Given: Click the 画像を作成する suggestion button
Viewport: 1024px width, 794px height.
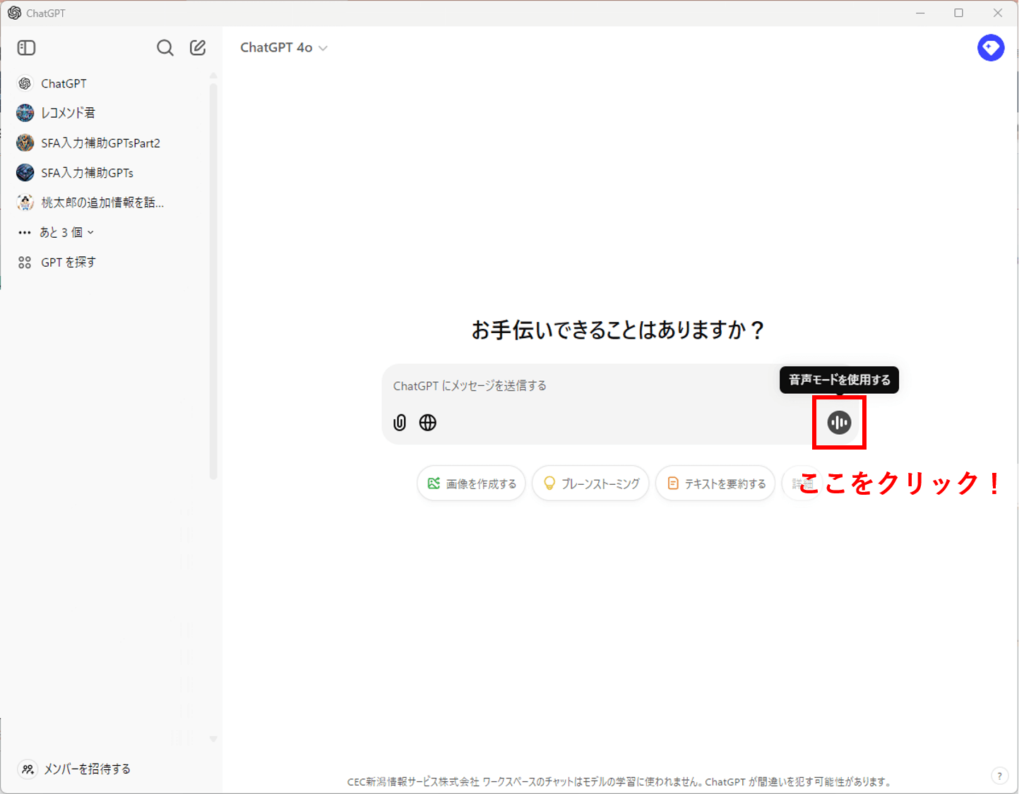Looking at the screenshot, I should pyautogui.click(x=471, y=484).
